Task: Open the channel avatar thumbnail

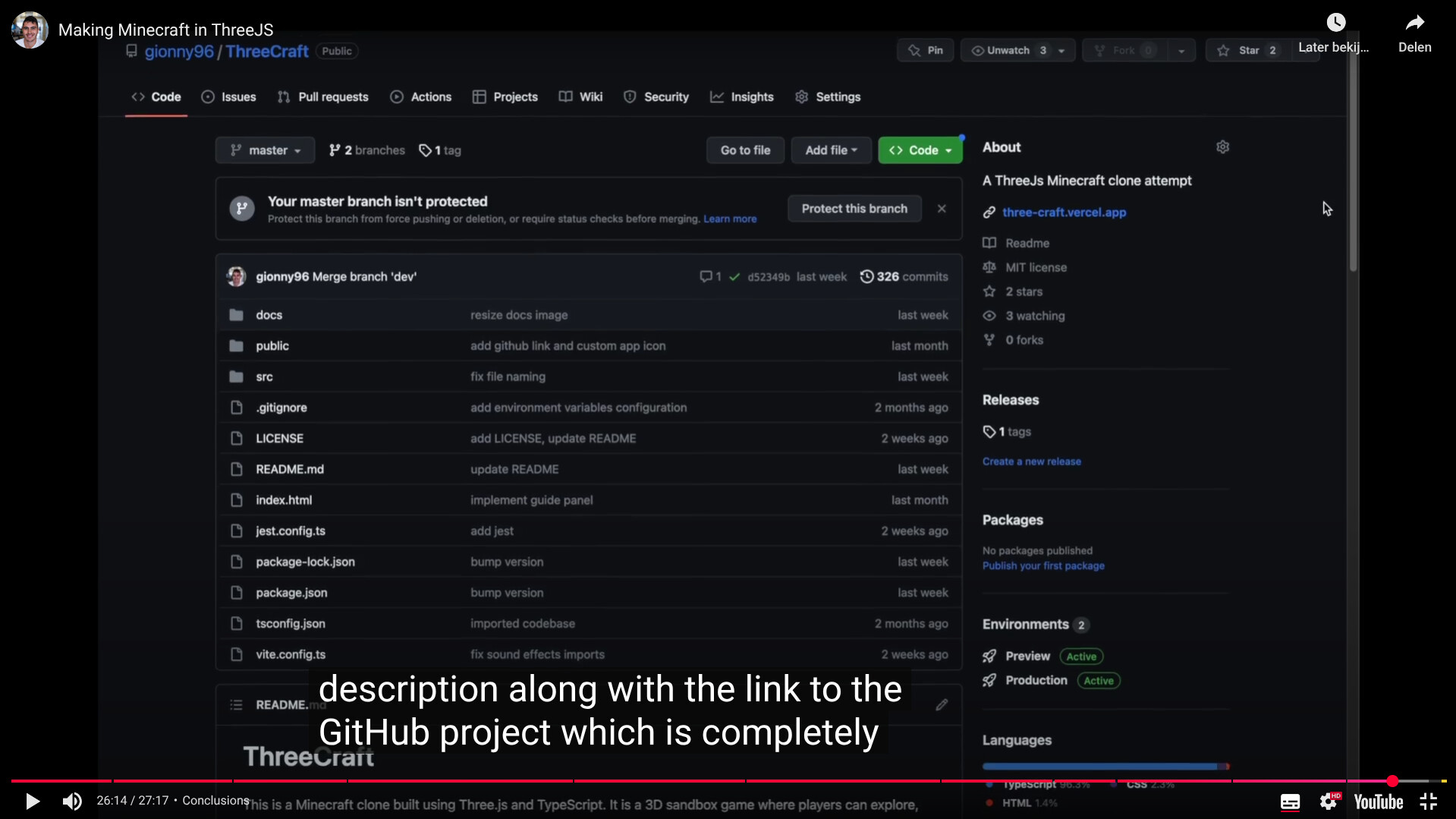Action: click(x=30, y=30)
